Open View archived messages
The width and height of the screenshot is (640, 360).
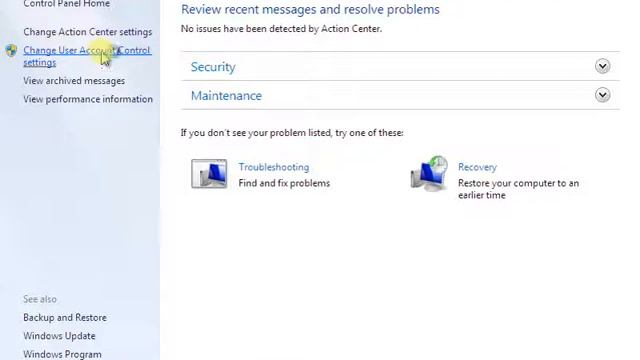(74, 81)
